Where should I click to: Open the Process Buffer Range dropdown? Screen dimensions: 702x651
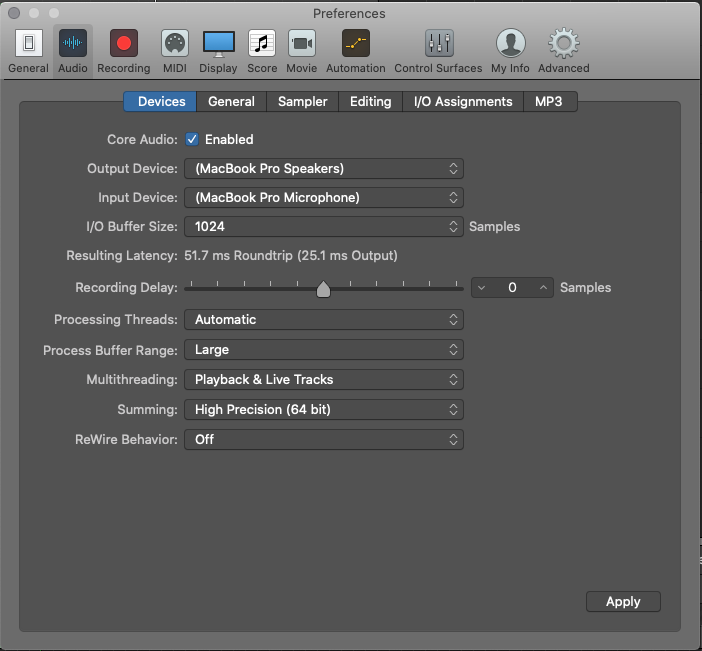(x=324, y=350)
